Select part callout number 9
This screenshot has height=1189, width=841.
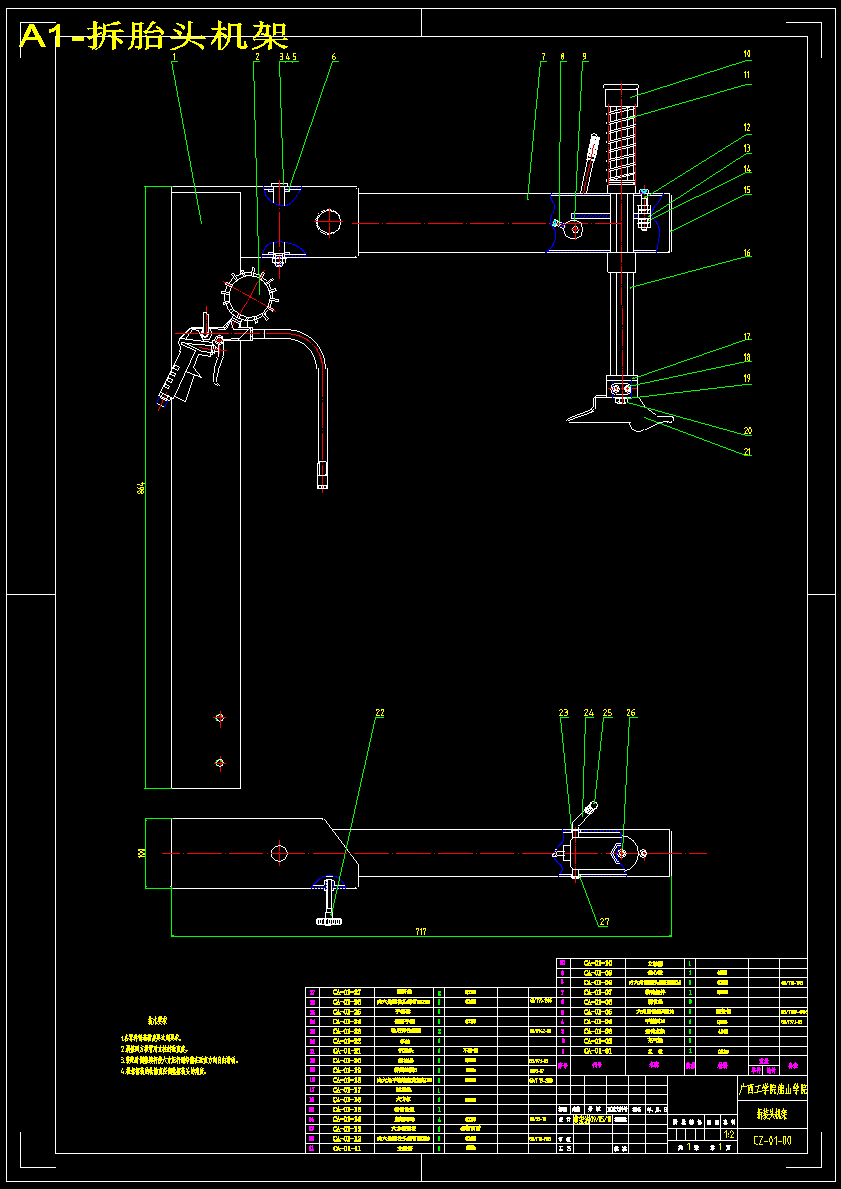tap(584, 56)
